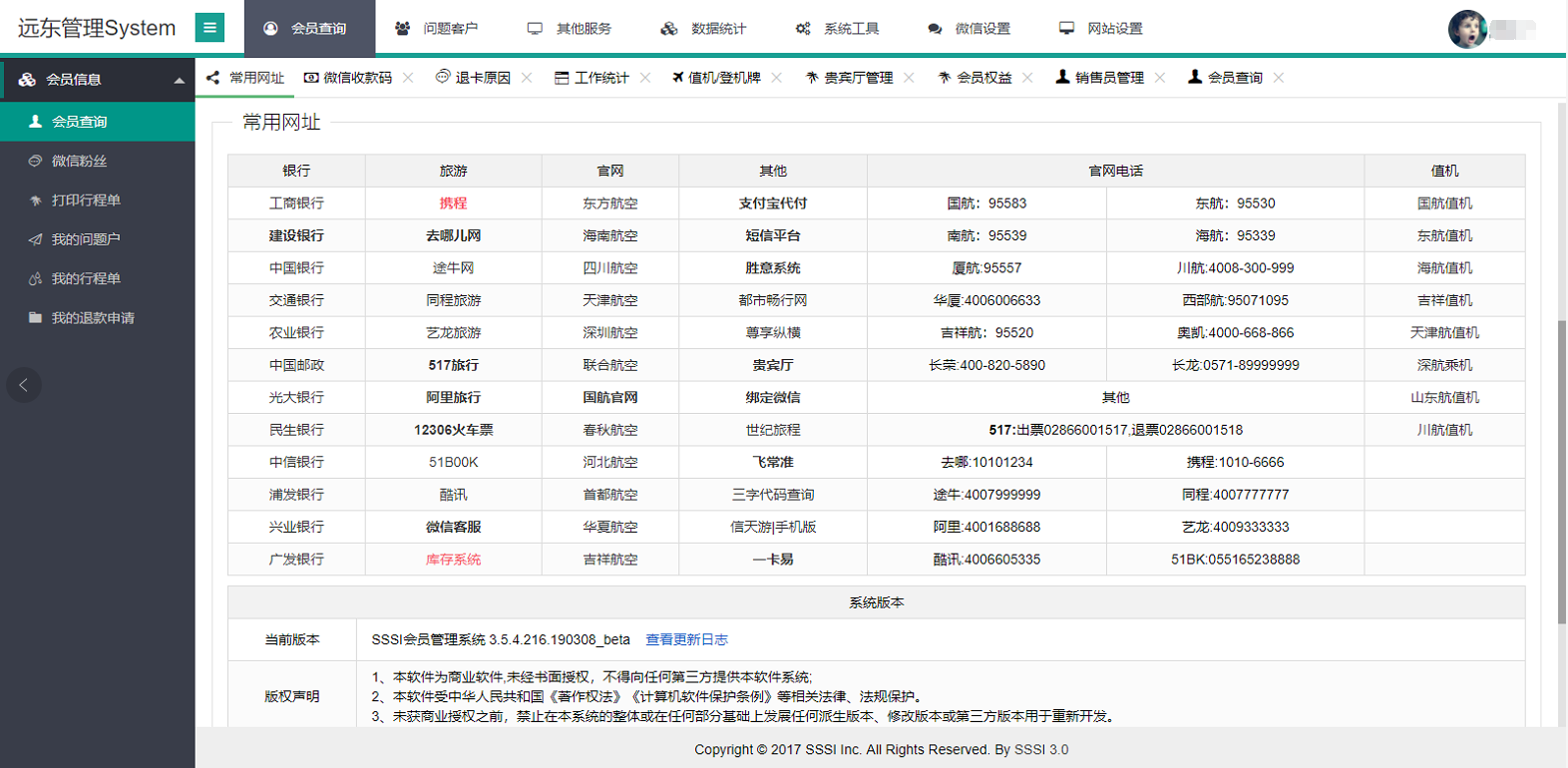The height and width of the screenshot is (768, 1568).
Task: Open the 会员查询 top navigation menu
Action: pos(309,28)
